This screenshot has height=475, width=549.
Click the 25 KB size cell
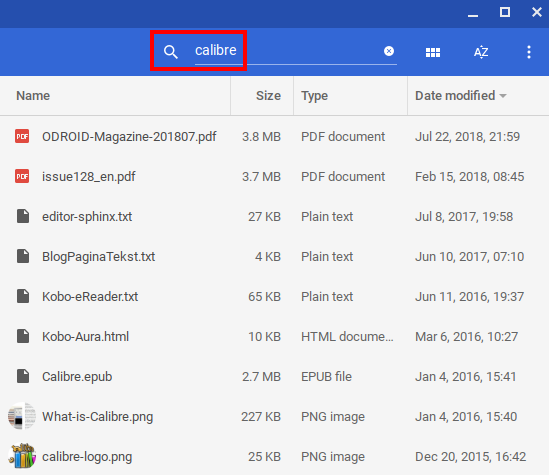[264, 456]
